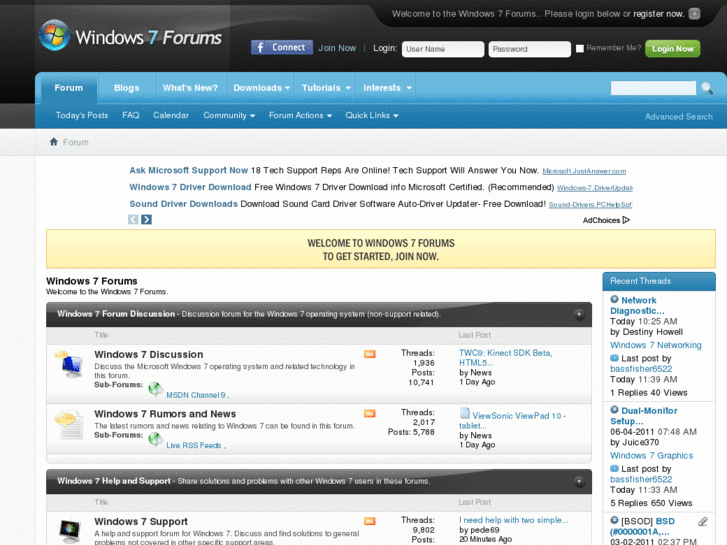Viewport: 727px width, 545px height.
Task: Click the Password field
Action: pyautogui.click(x=529, y=49)
